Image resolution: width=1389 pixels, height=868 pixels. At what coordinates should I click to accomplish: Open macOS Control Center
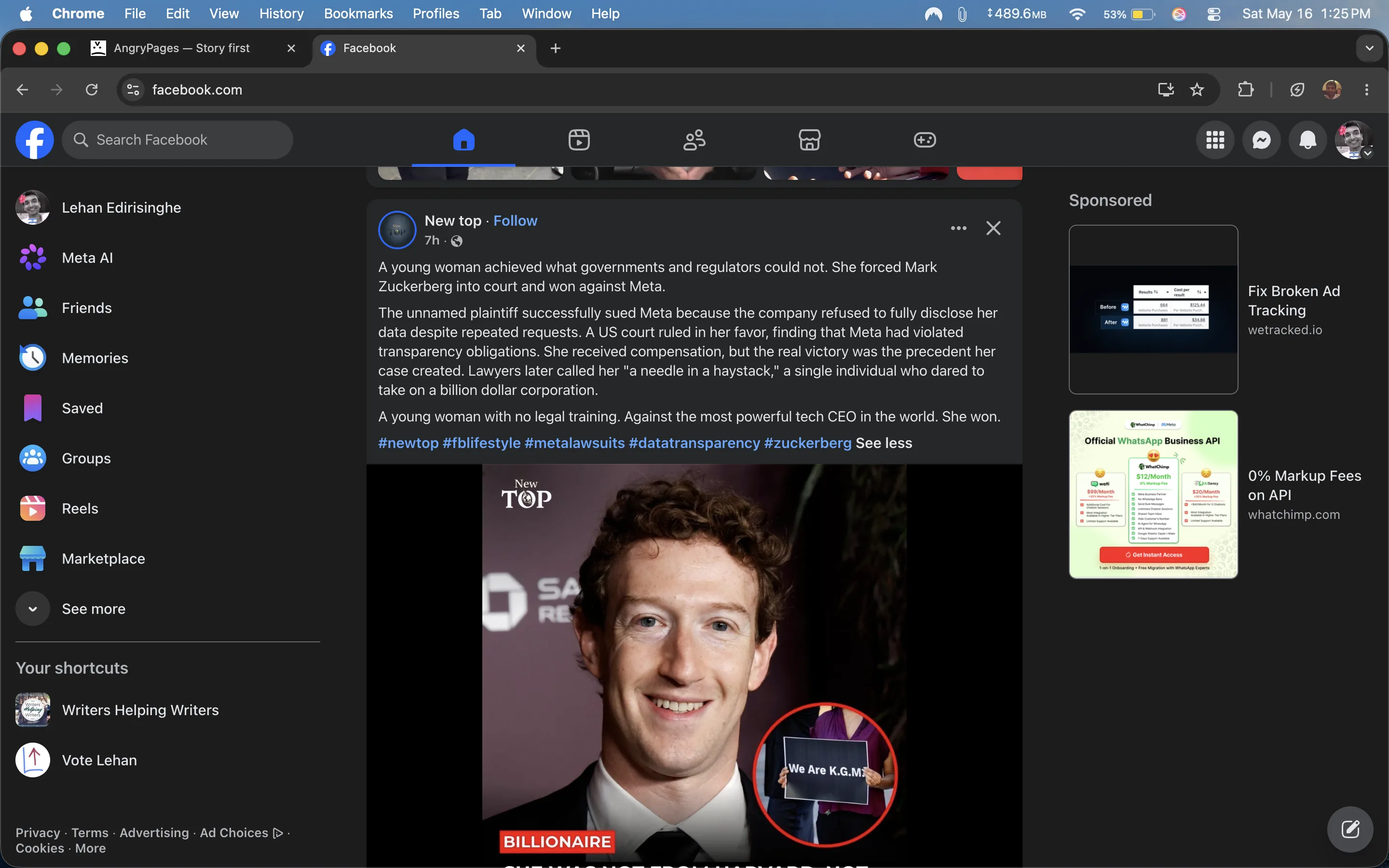click(x=1213, y=14)
